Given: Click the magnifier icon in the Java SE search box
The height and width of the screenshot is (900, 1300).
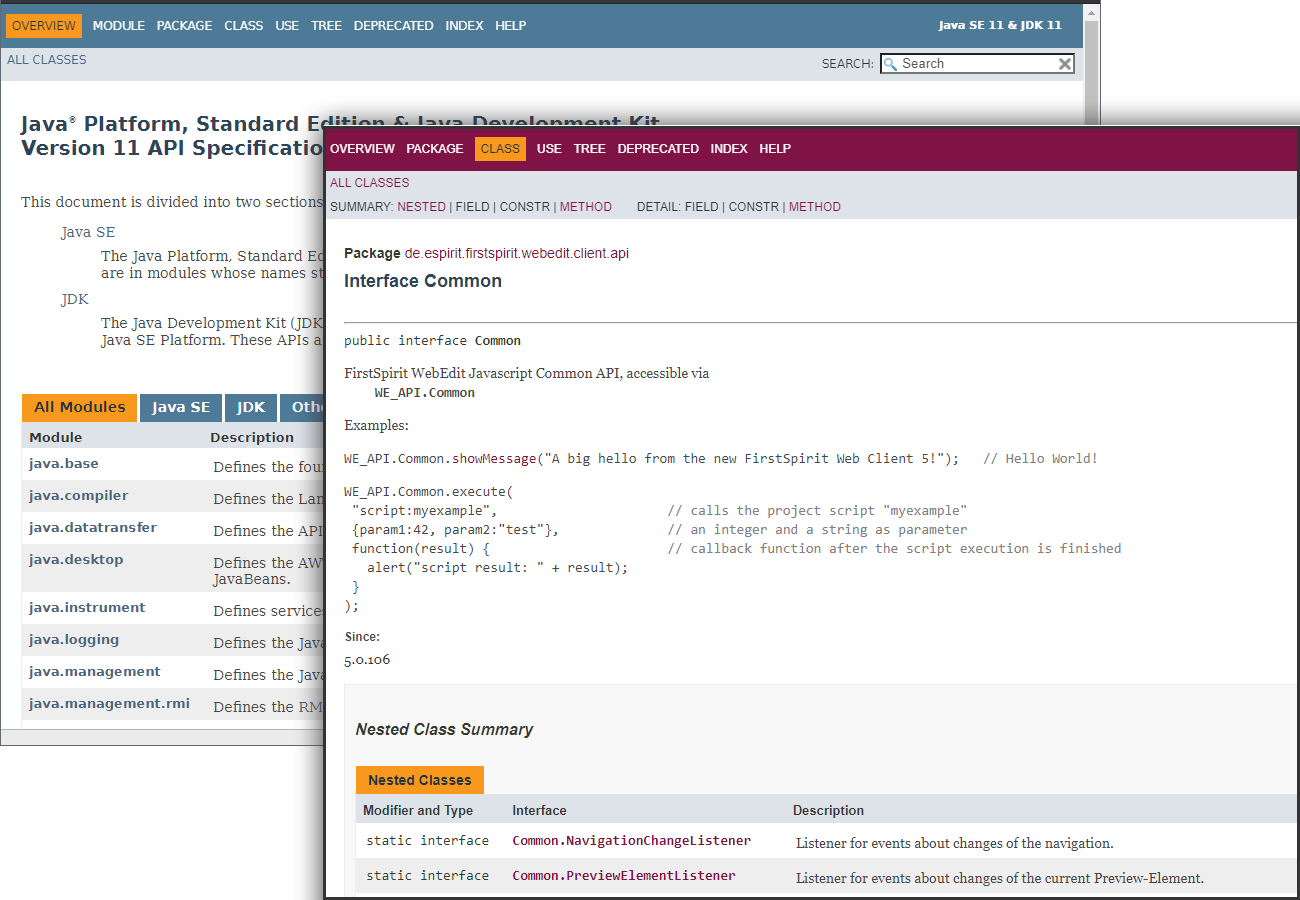Looking at the screenshot, I should point(890,64).
